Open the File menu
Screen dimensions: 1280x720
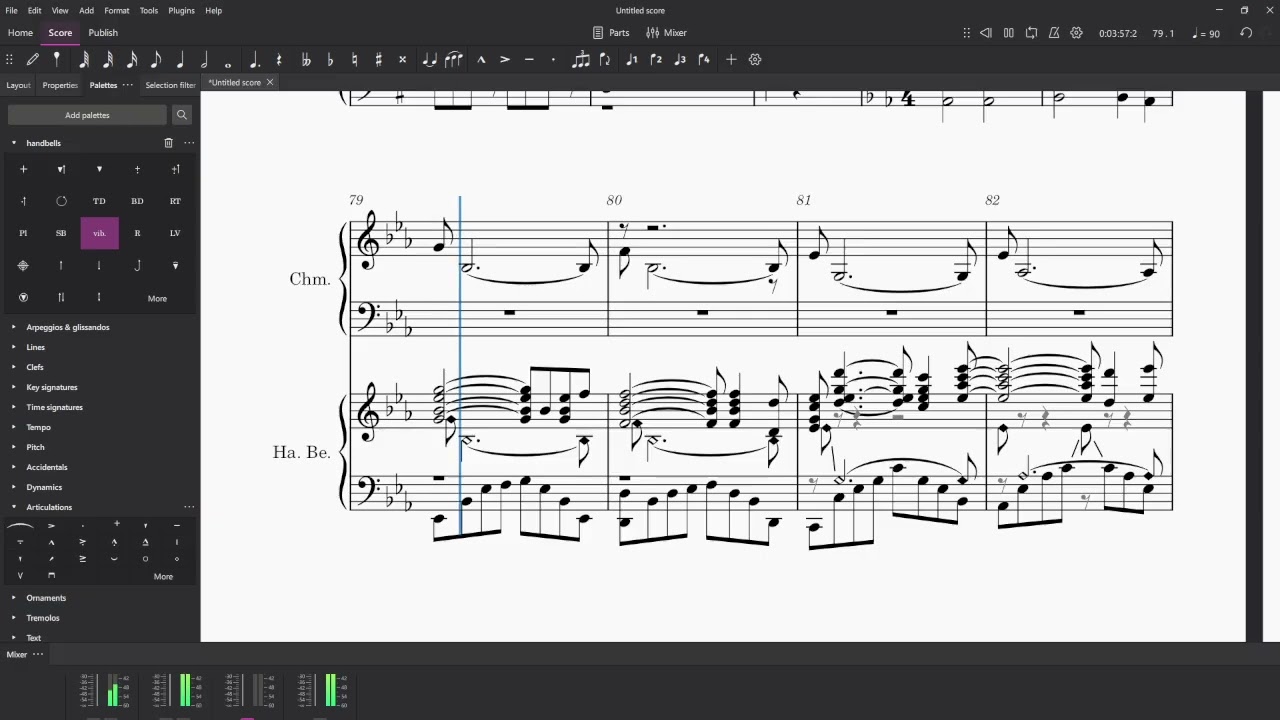tap(11, 10)
